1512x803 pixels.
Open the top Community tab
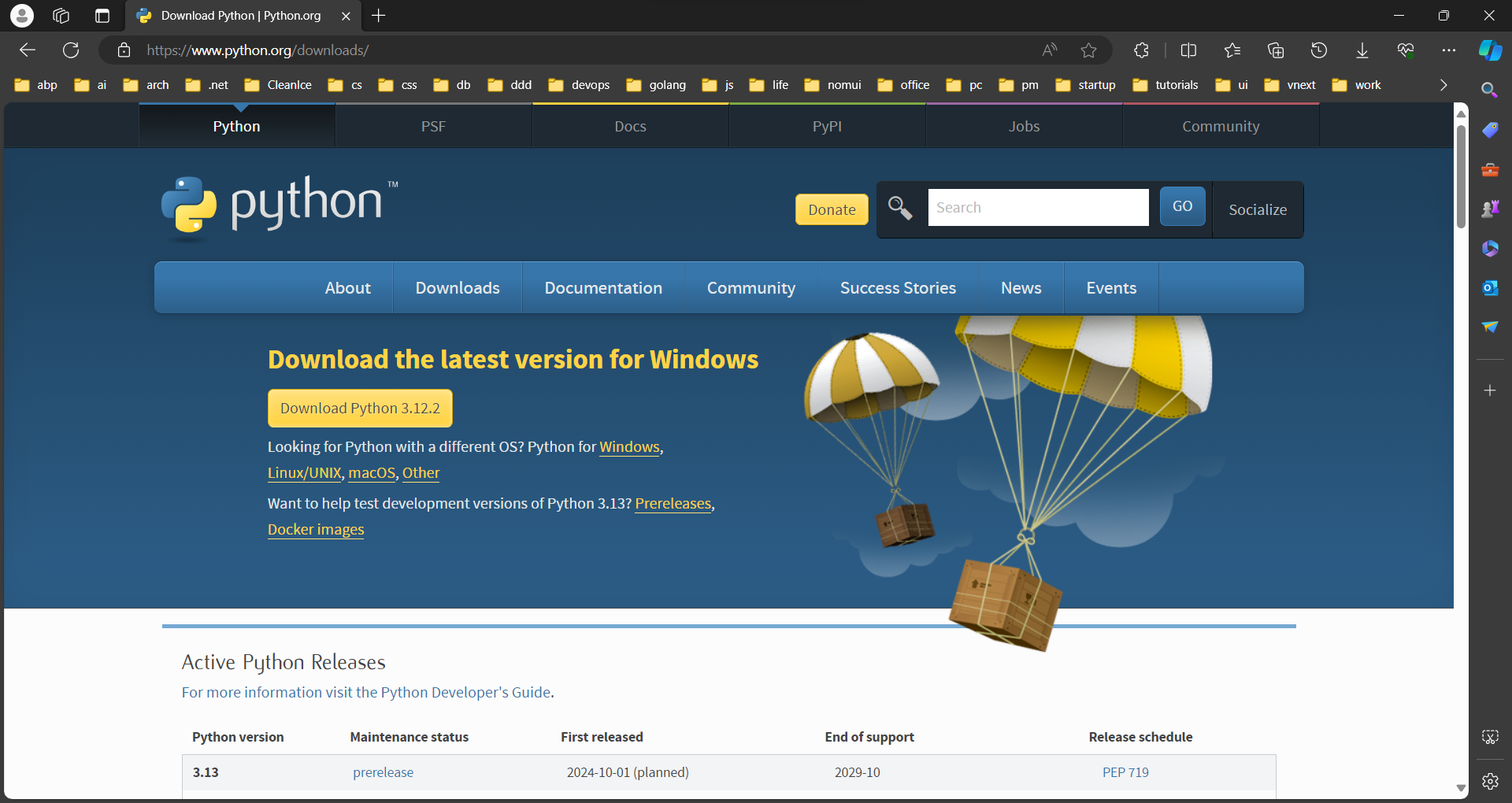click(1221, 126)
